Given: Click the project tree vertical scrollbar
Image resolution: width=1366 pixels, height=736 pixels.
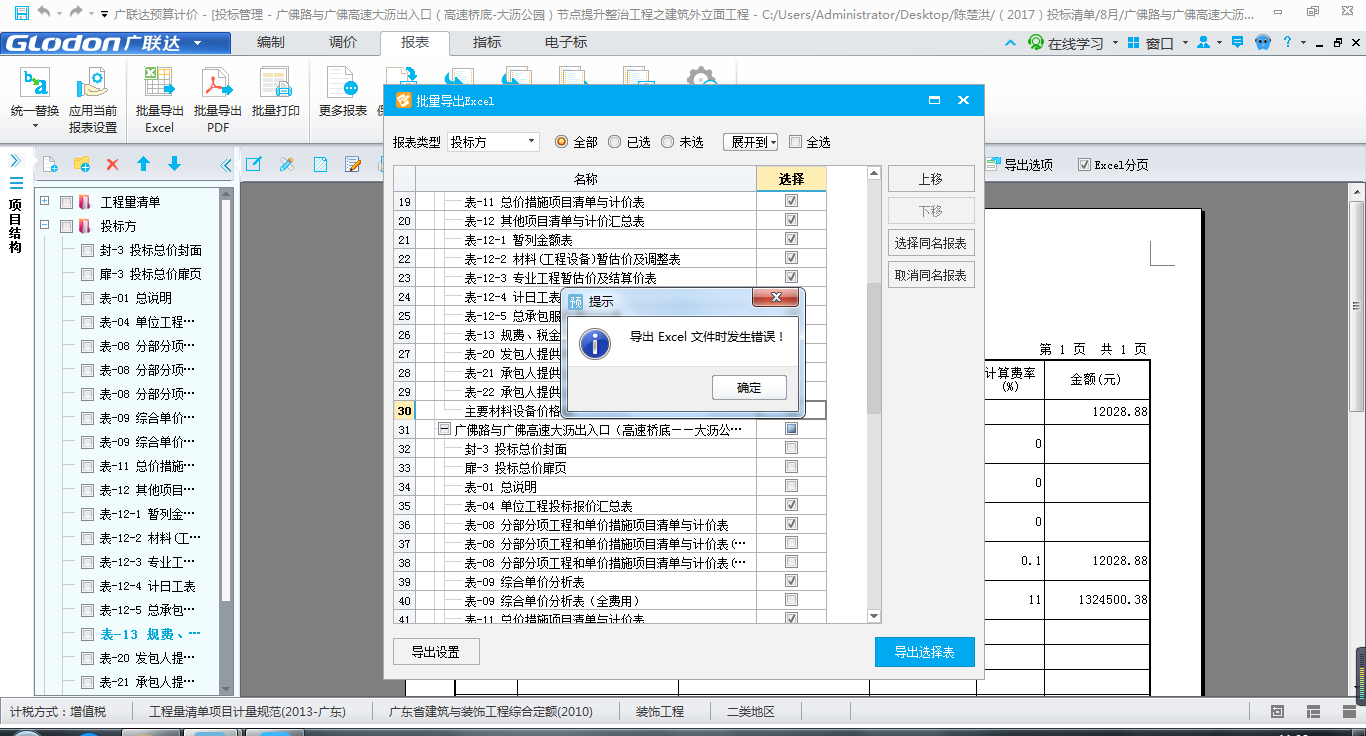Looking at the screenshot, I should click(227, 400).
